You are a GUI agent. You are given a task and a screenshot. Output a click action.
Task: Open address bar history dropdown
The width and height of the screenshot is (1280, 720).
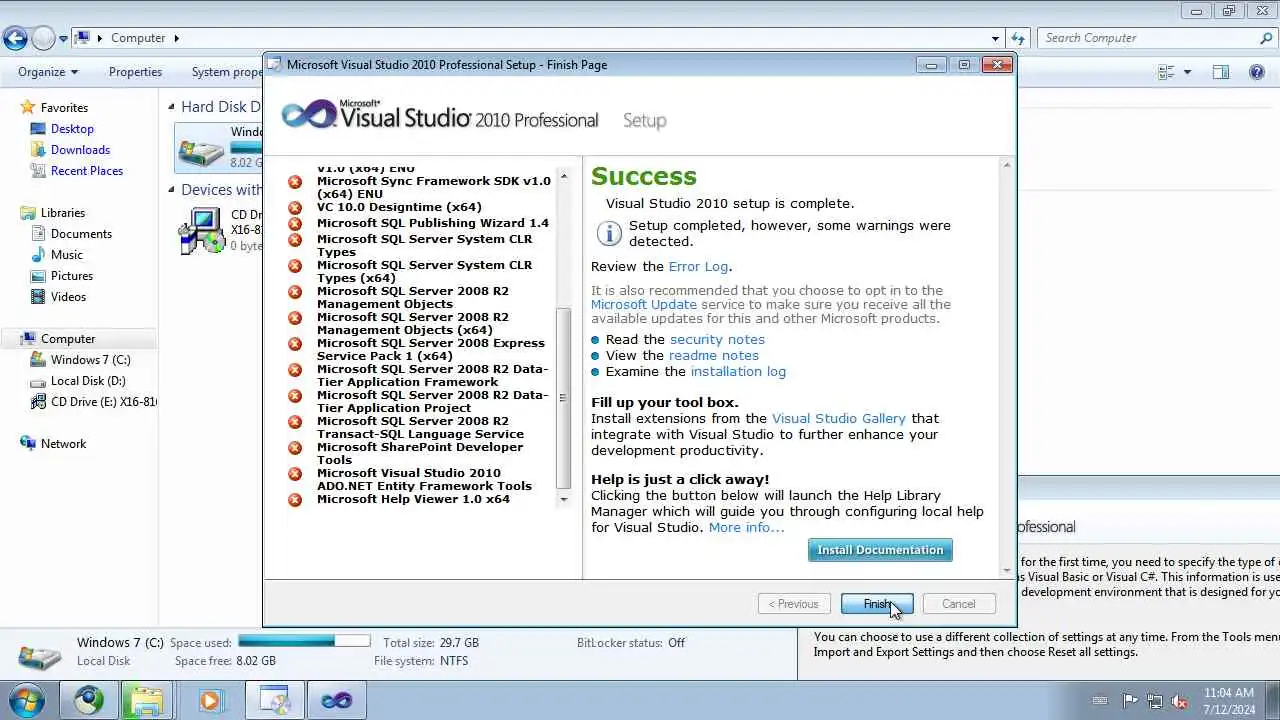(995, 39)
